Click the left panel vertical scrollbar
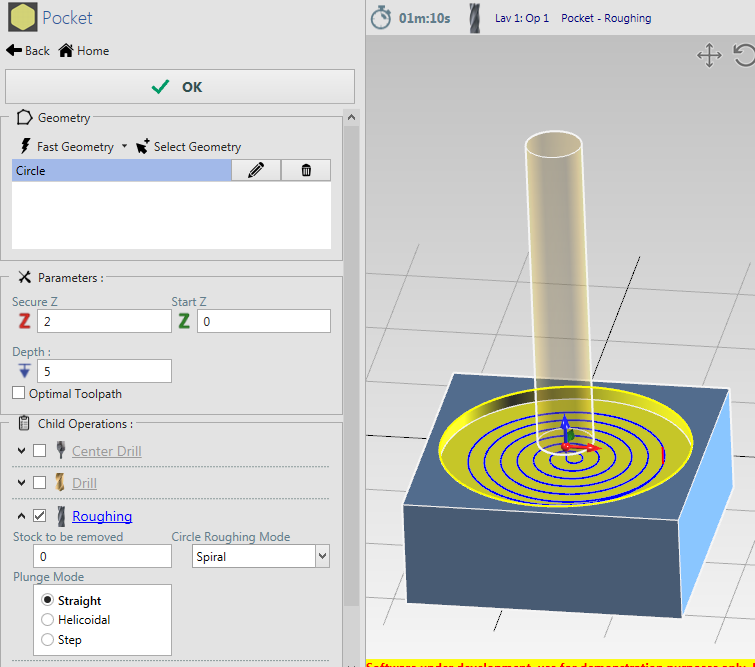 tap(351, 366)
